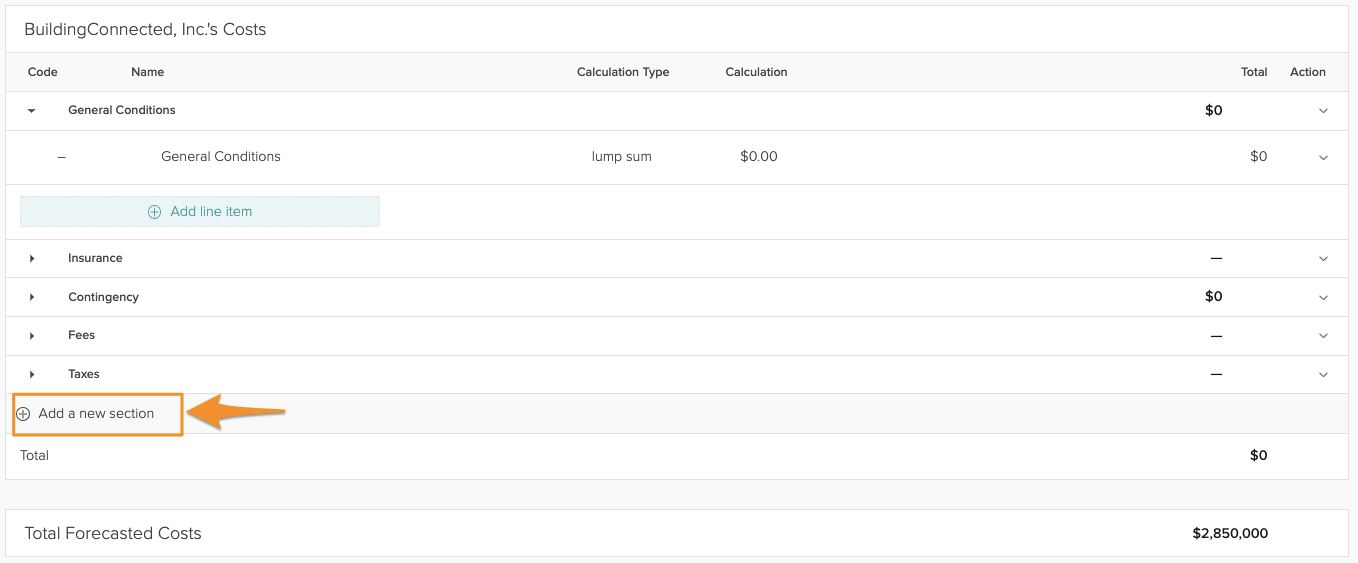Image resolution: width=1358 pixels, height=563 pixels.
Task: Open action menu for Taxes row
Action: (1323, 374)
